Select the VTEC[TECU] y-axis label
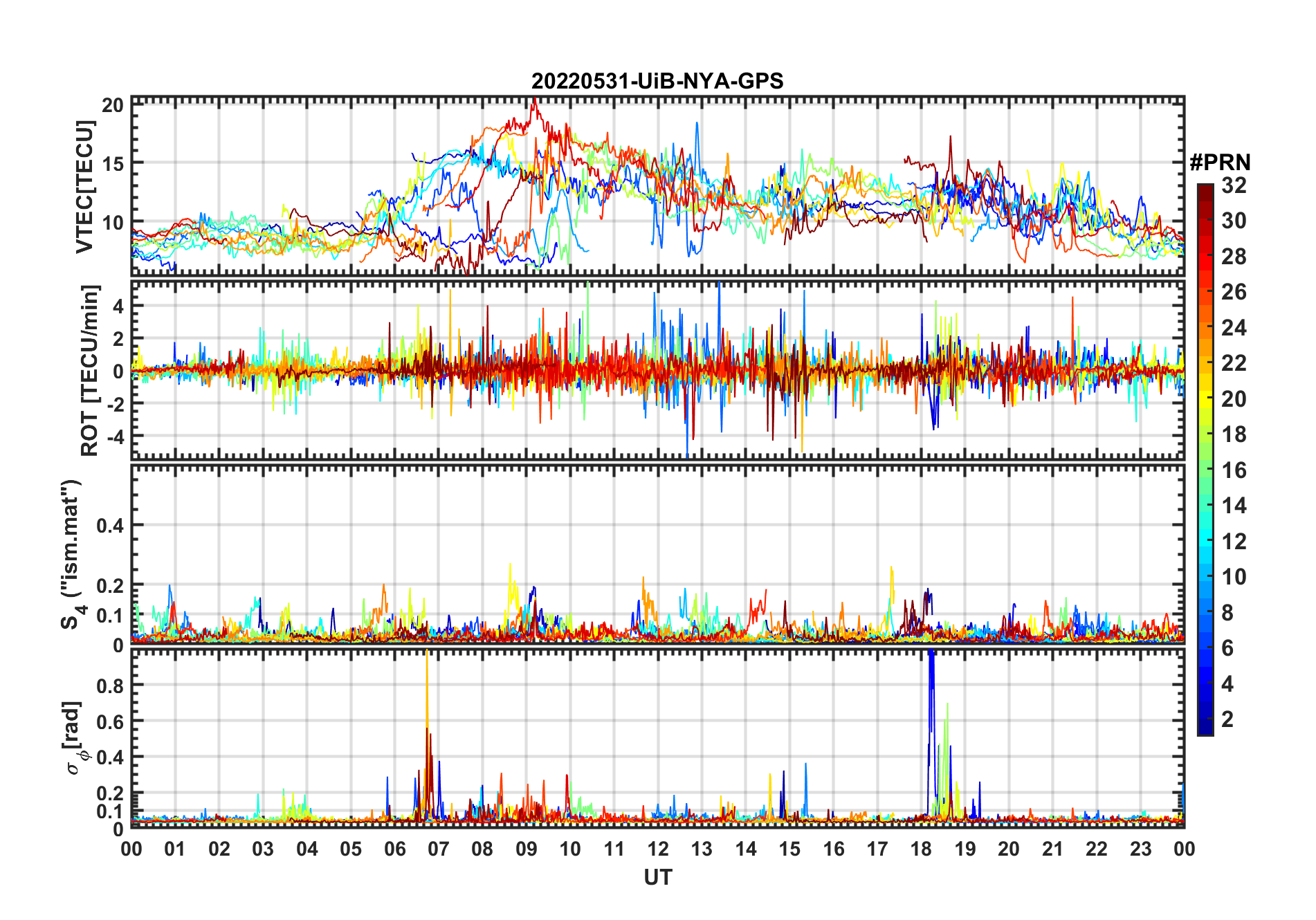Viewport: 1316px width, 920px height. pos(84,187)
